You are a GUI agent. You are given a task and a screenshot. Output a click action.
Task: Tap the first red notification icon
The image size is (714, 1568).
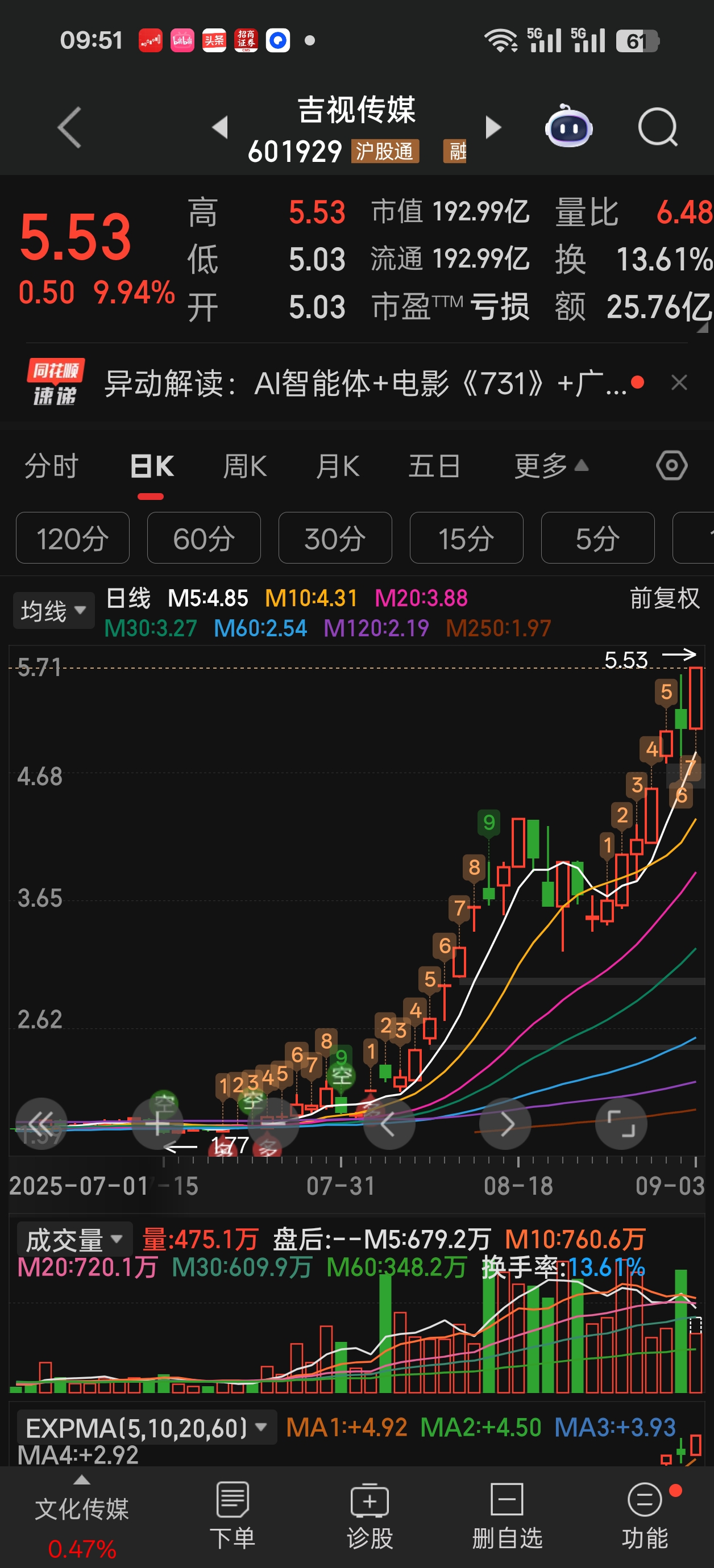coord(151,41)
